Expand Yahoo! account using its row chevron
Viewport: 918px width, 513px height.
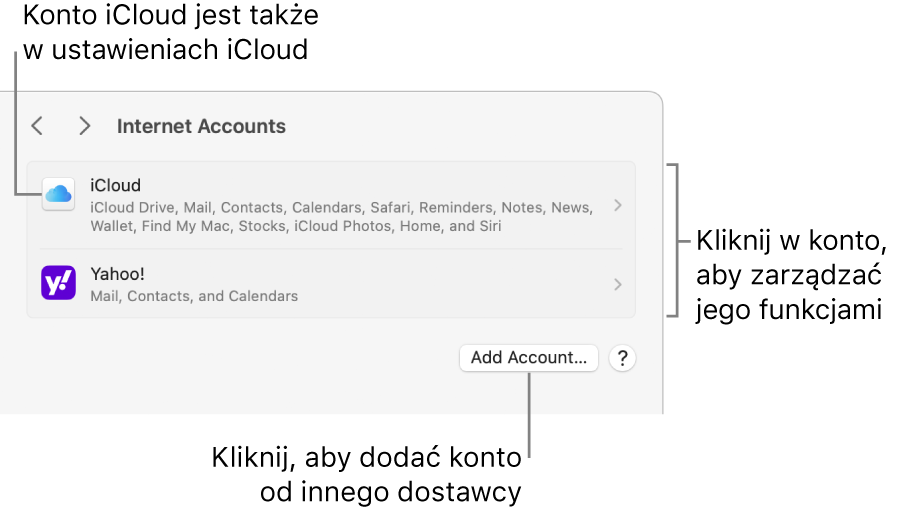point(618,284)
